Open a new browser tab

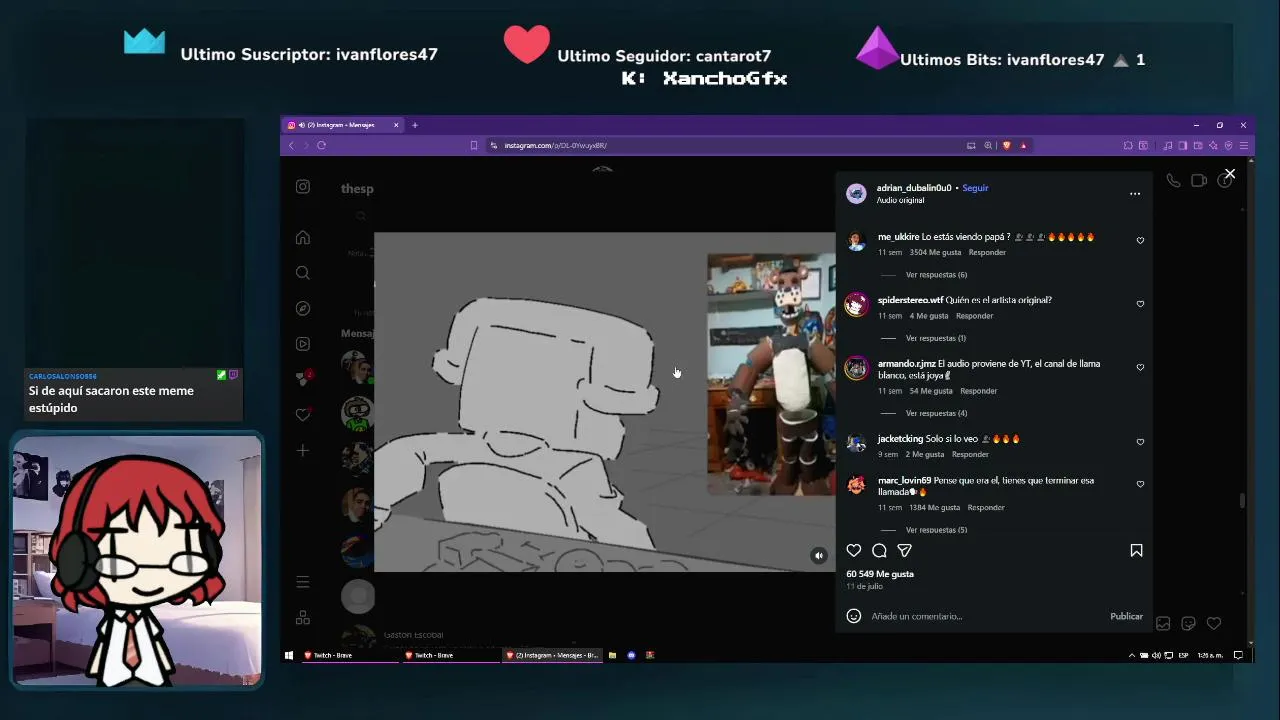point(415,125)
